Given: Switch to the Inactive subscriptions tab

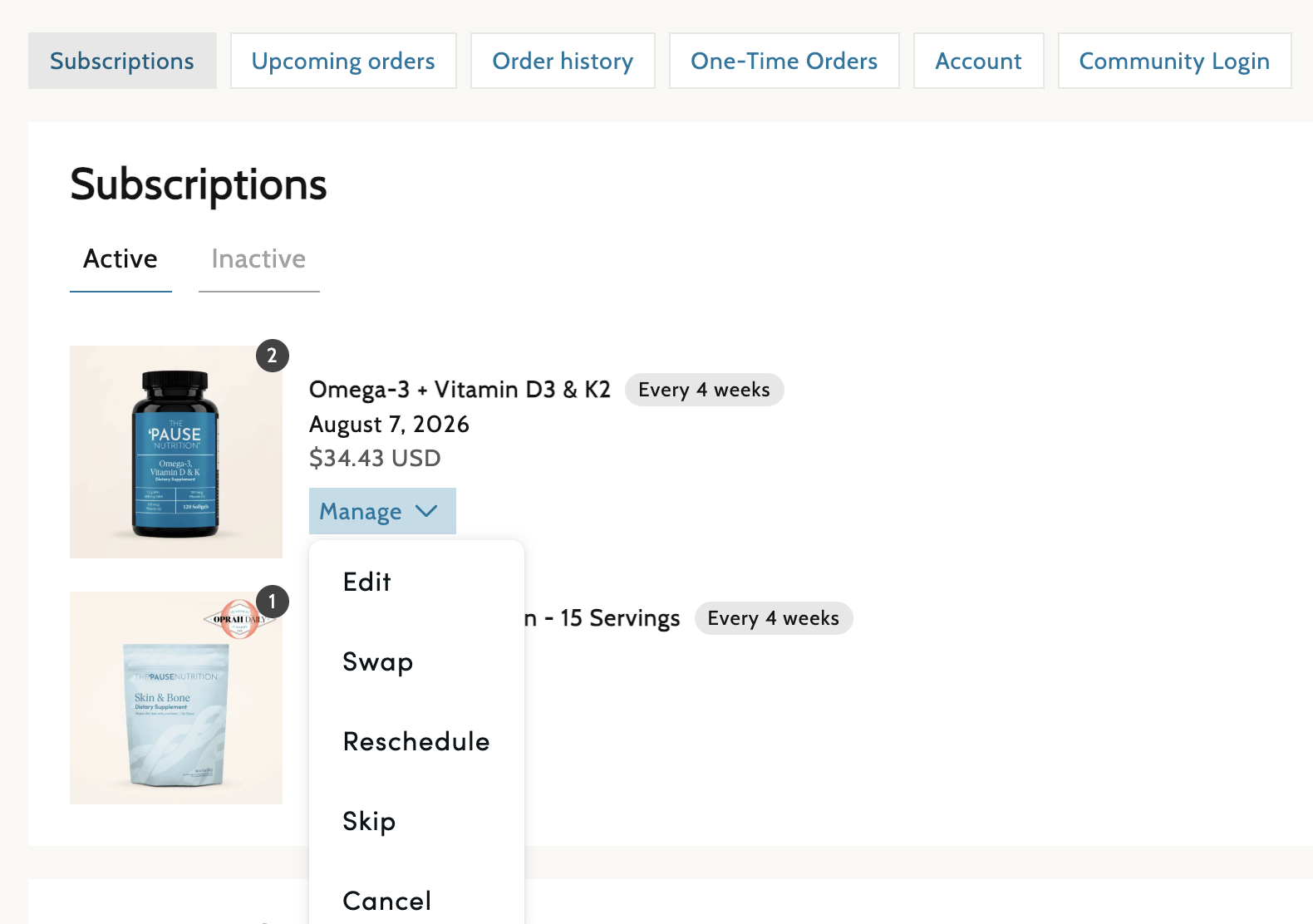Looking at the screenshot, I should (258, 259).
